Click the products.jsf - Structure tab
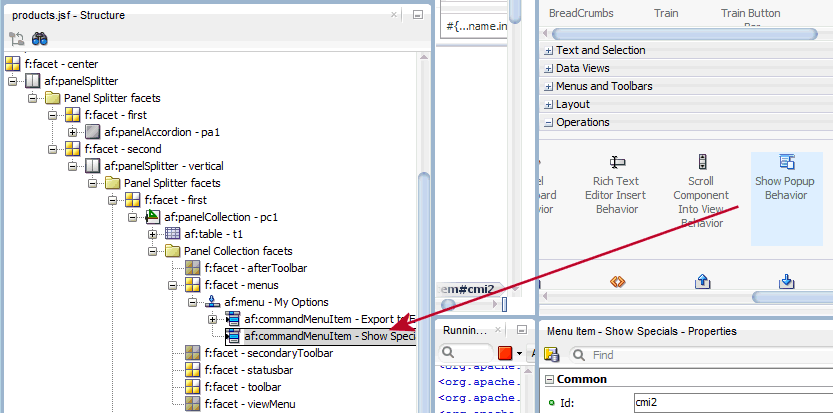 click(x=69, y=15)
